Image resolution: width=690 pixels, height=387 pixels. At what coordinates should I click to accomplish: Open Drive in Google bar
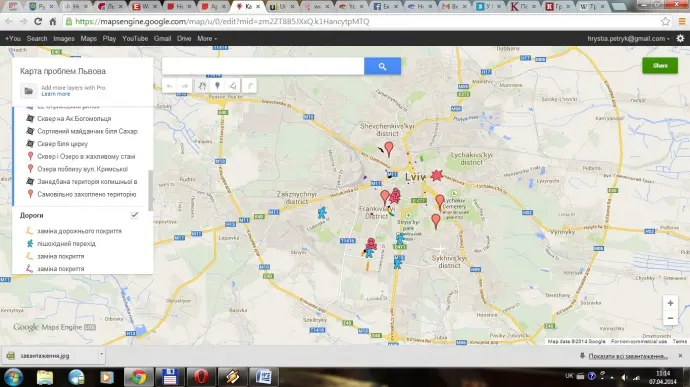pos(184,38)
